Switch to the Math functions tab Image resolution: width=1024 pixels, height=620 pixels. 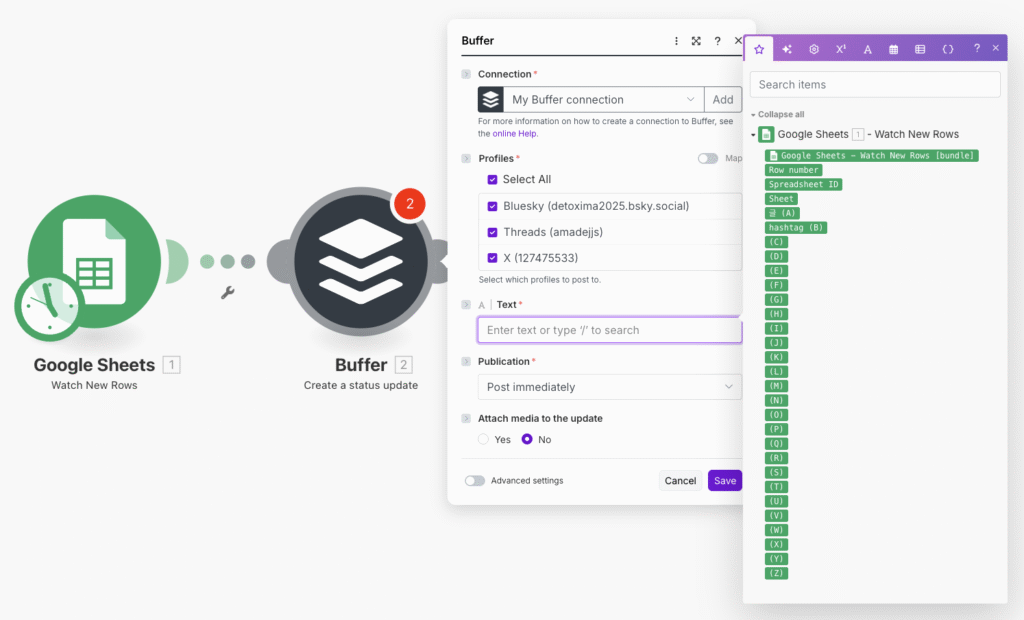(841, 49)
